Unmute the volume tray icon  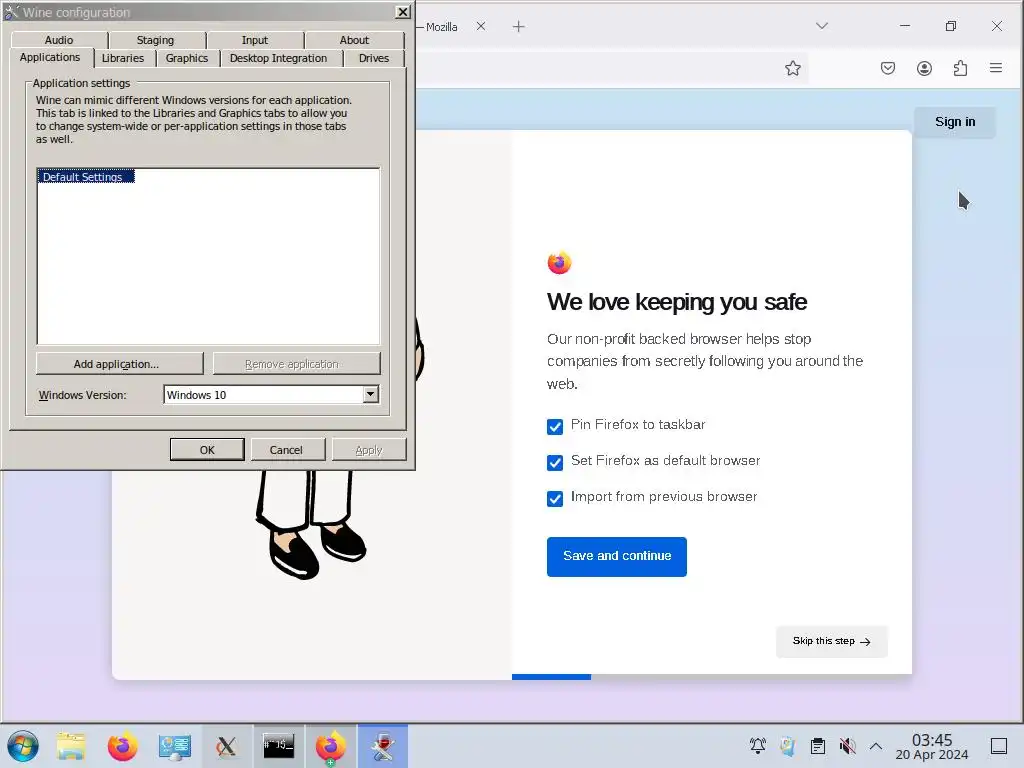[x=847, y=746]
